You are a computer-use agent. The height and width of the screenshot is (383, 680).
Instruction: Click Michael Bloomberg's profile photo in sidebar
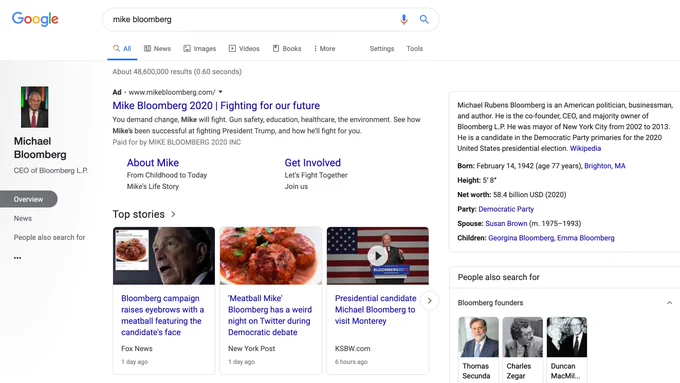(x=35, y=107)
